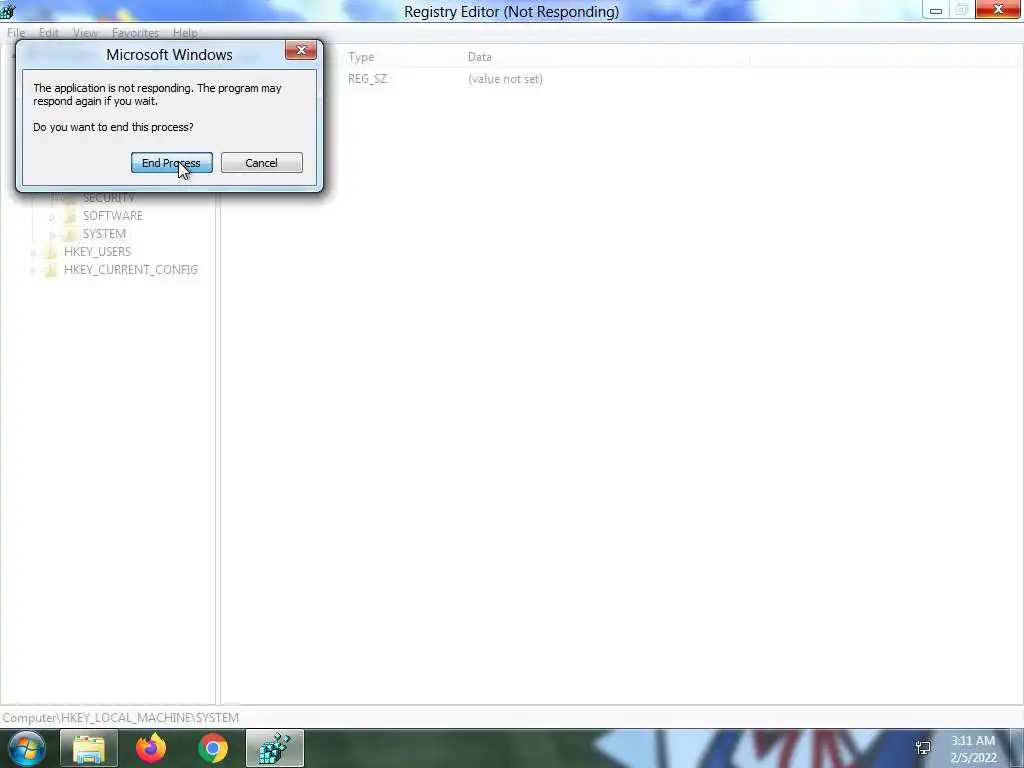Screen dimensions: 1024x768
Task: Expand the HKEY_USERS arrow
Action: (x=33, y=252)
